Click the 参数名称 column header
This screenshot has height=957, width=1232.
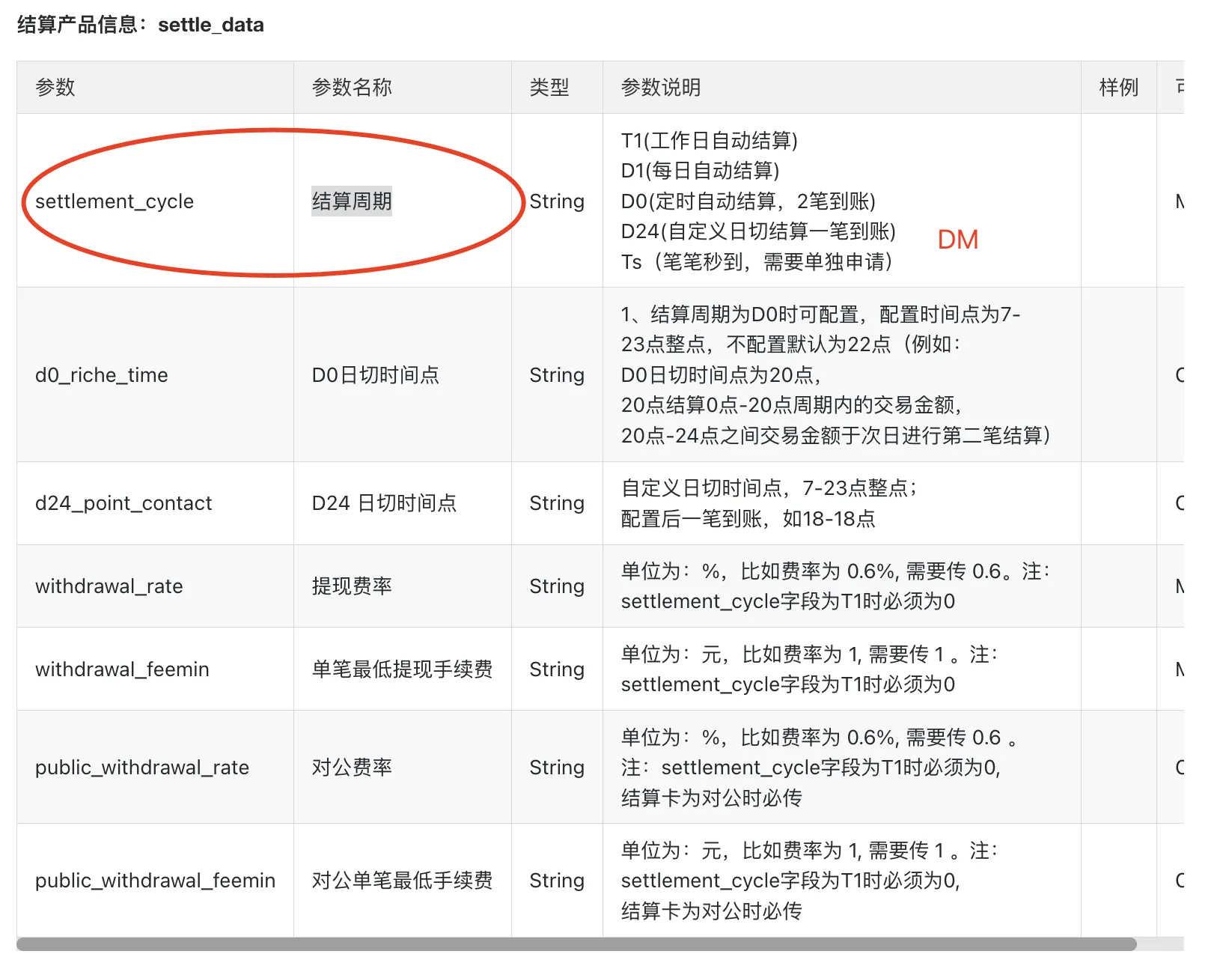352,88
